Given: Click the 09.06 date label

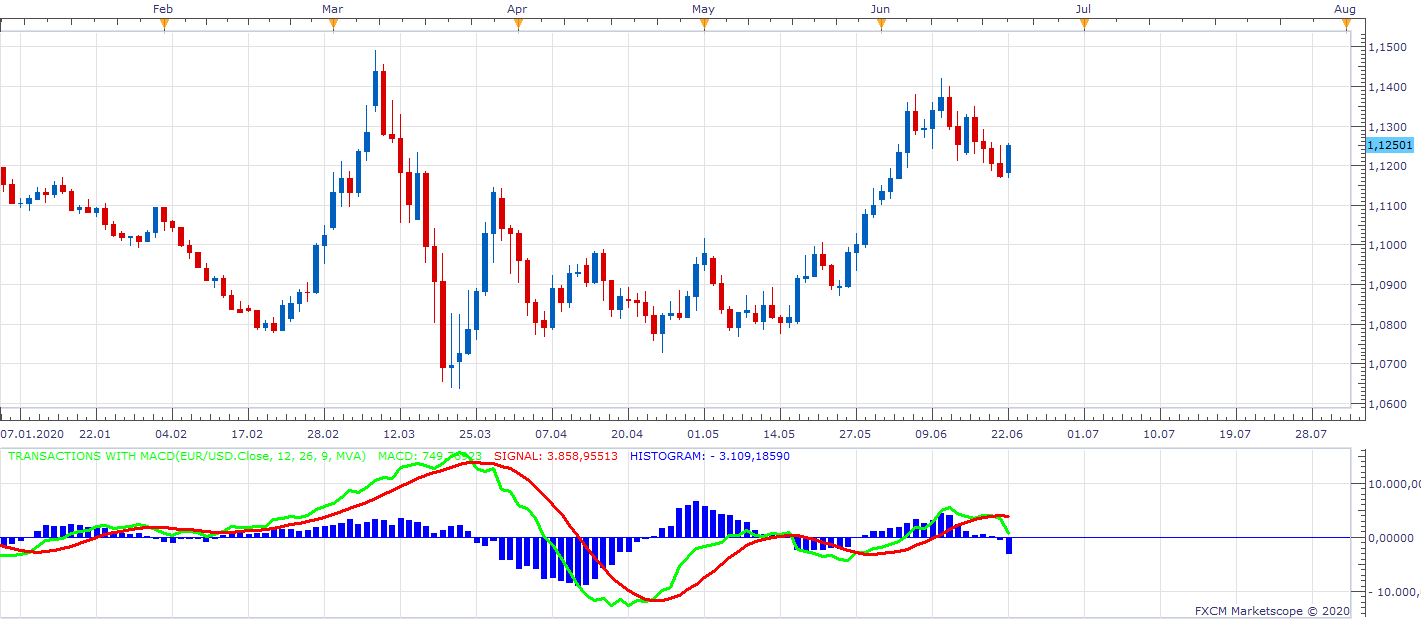Looking at the screenshot, I should tap(932, 434).
